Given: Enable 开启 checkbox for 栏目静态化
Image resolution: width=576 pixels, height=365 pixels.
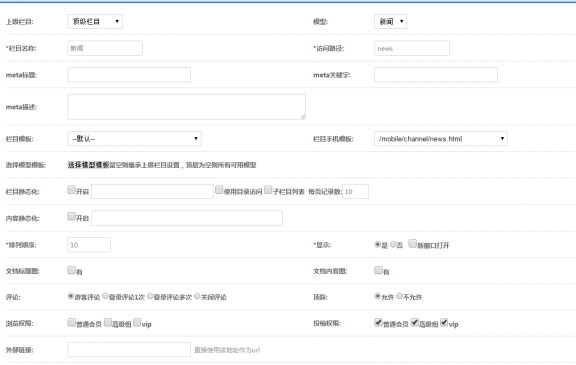Looking at the screenshot, I should (71, 189).
